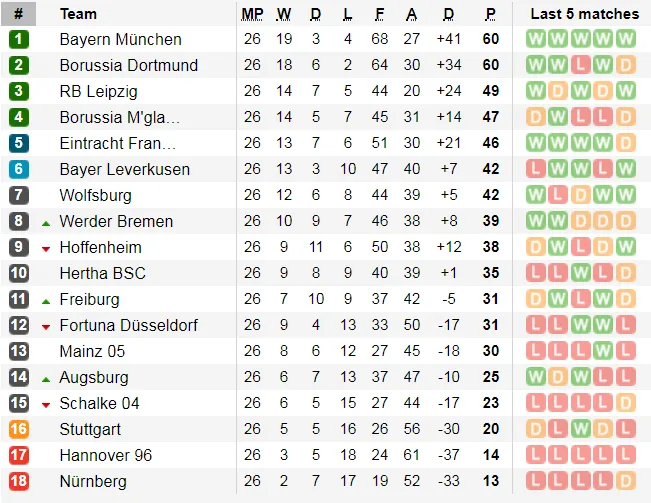Click the blue rank 5 badge

pyautogui.click(x=19, y=143)
